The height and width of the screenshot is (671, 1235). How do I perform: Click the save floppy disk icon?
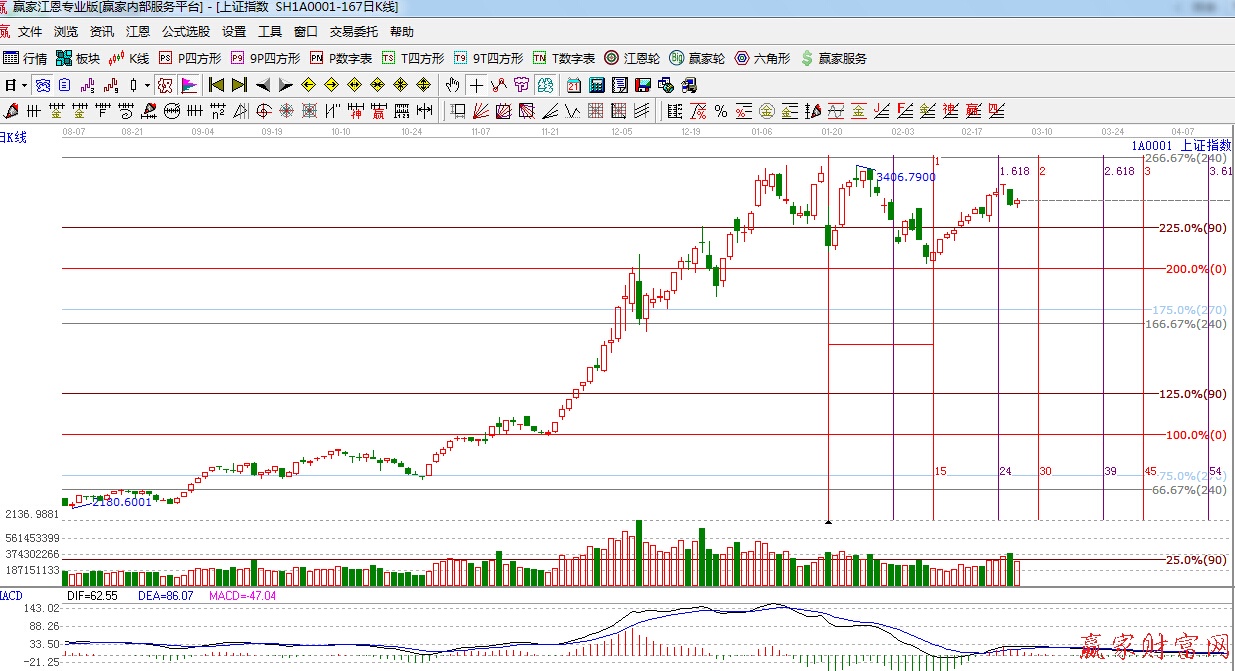[x=643, y=85]
